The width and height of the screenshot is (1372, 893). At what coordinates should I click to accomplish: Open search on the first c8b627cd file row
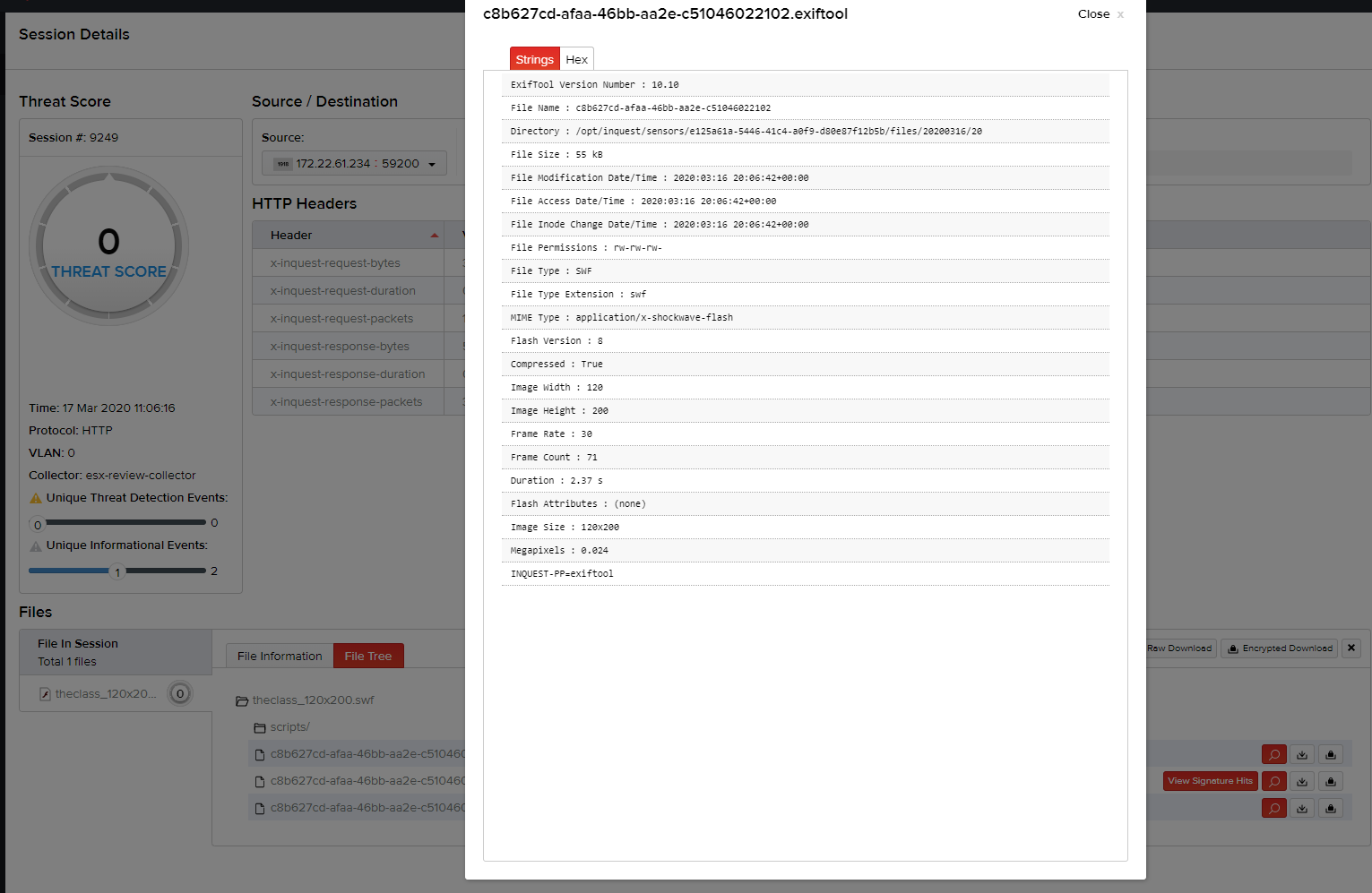tap(1273, 754)
